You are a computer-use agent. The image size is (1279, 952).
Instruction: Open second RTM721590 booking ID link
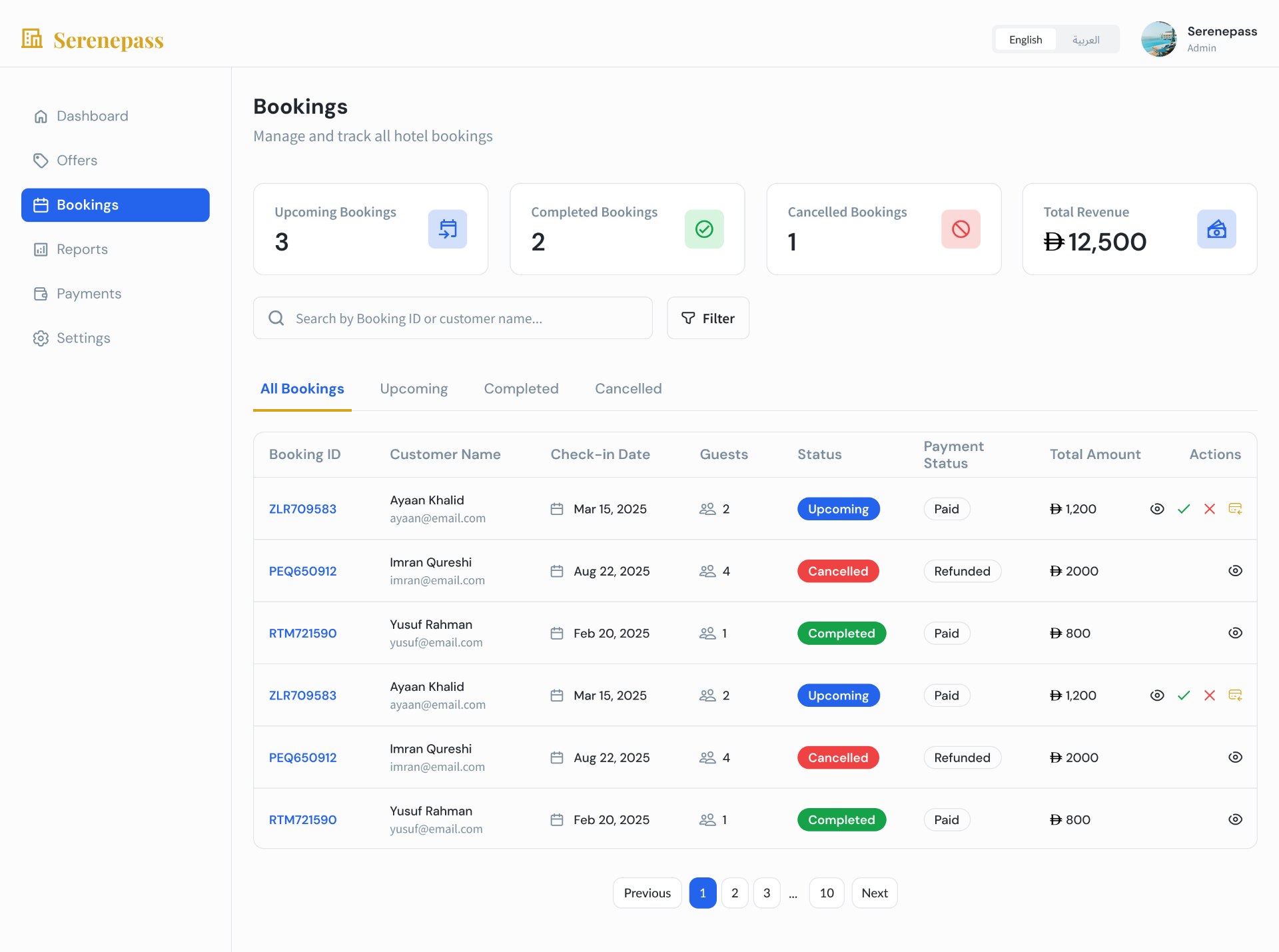302,819
